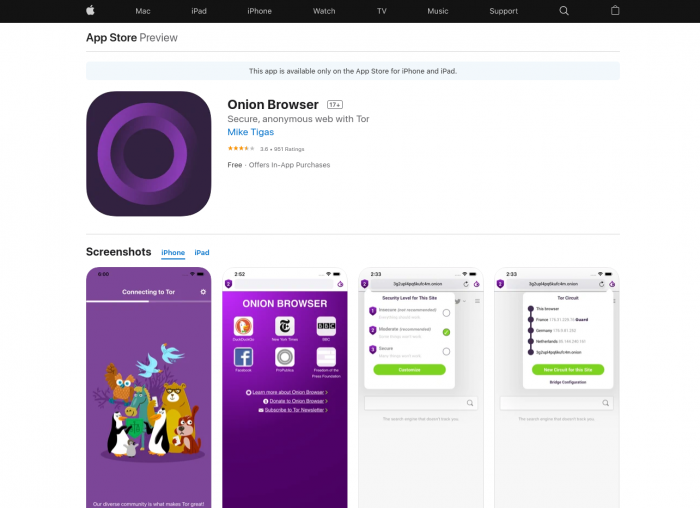Click 'Offers In-App Purchases' text
The image size is (700, 508).
tap(289, 165)
